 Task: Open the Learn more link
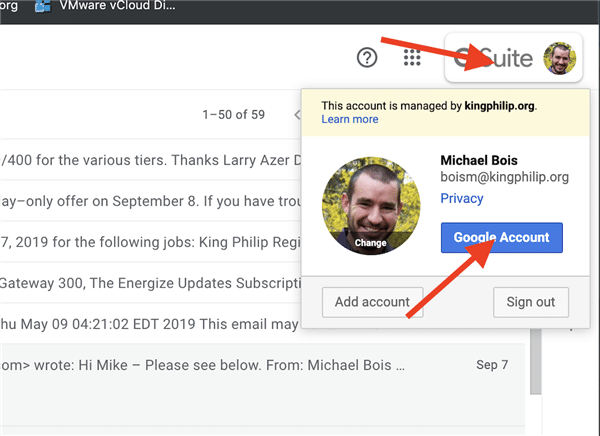pos(350,119)
